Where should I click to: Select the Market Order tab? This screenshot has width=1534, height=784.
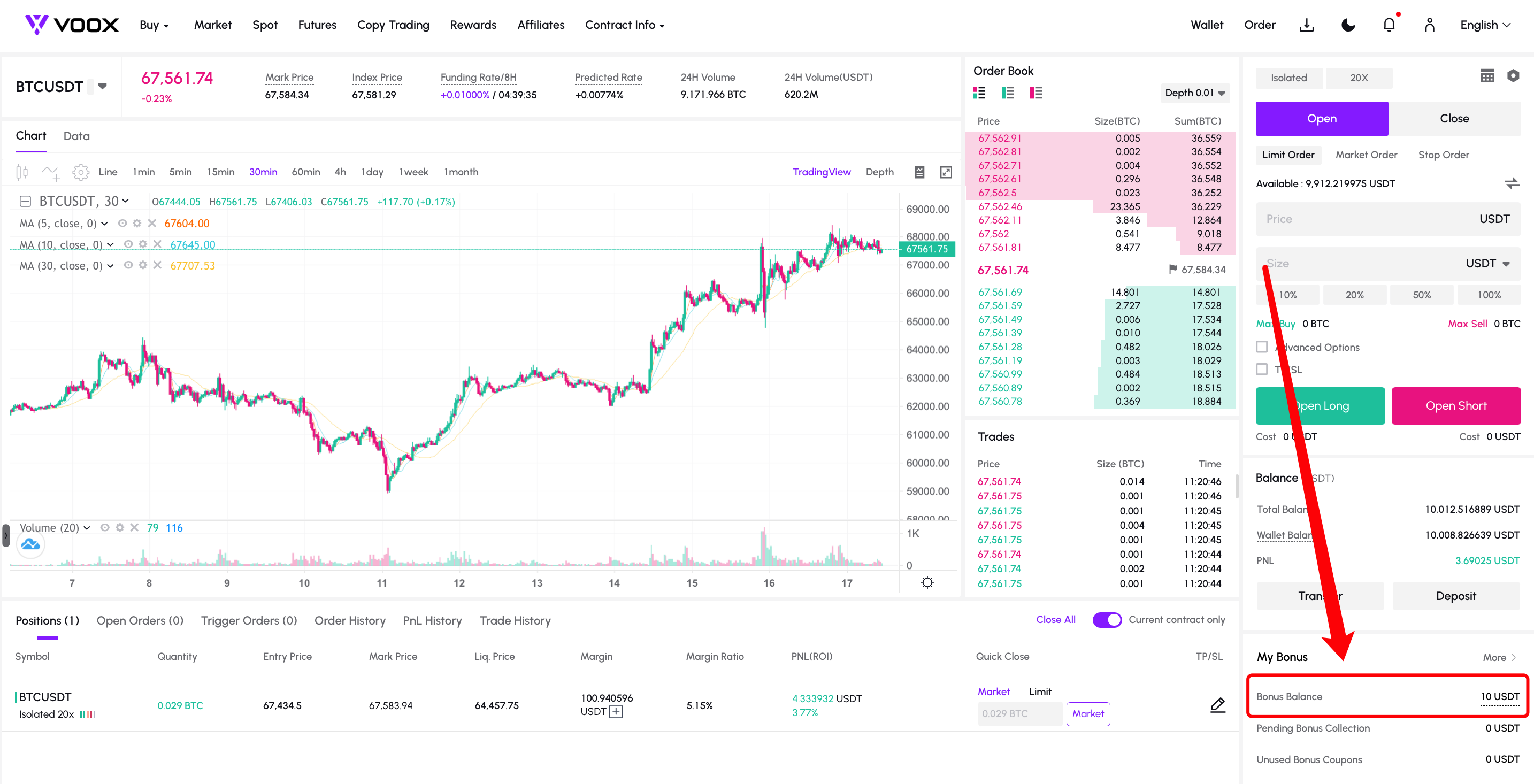(x=1366, y=155)
